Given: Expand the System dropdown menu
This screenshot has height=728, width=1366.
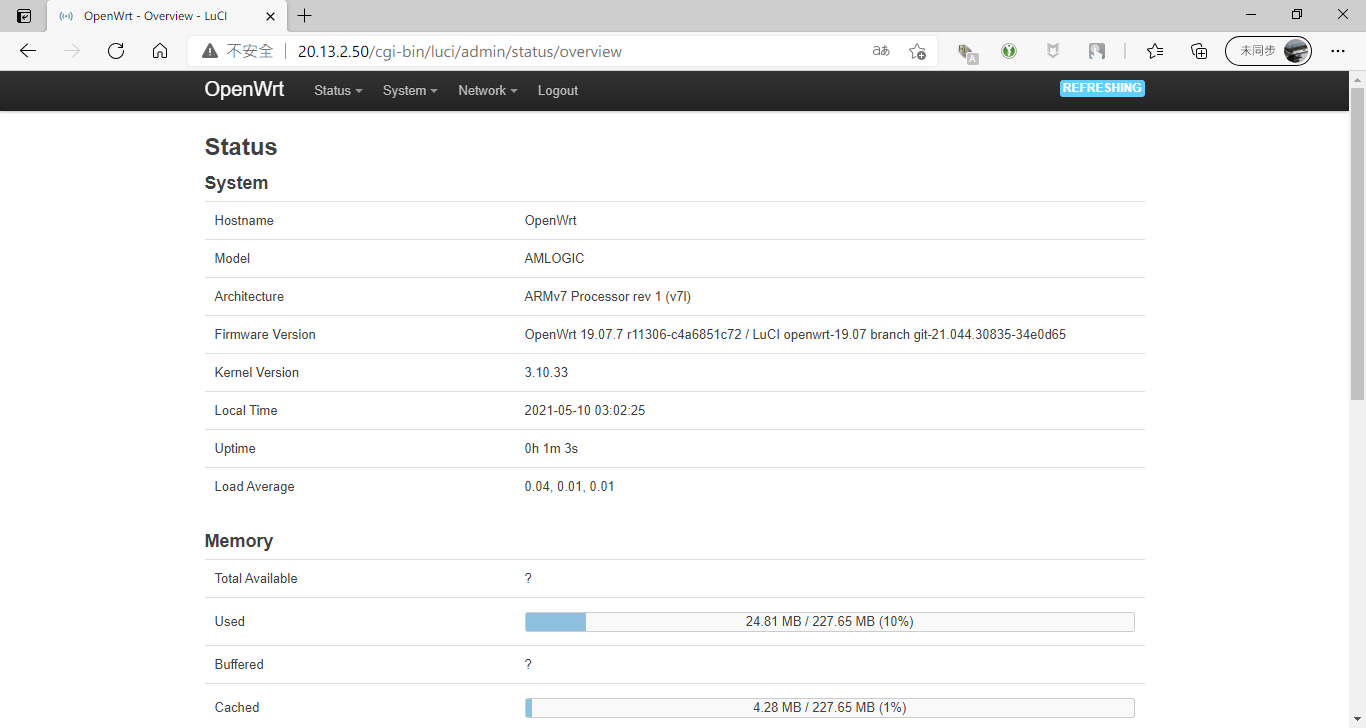Looking at the screenshot, I should pyautogui.click(x=410, y=90).
